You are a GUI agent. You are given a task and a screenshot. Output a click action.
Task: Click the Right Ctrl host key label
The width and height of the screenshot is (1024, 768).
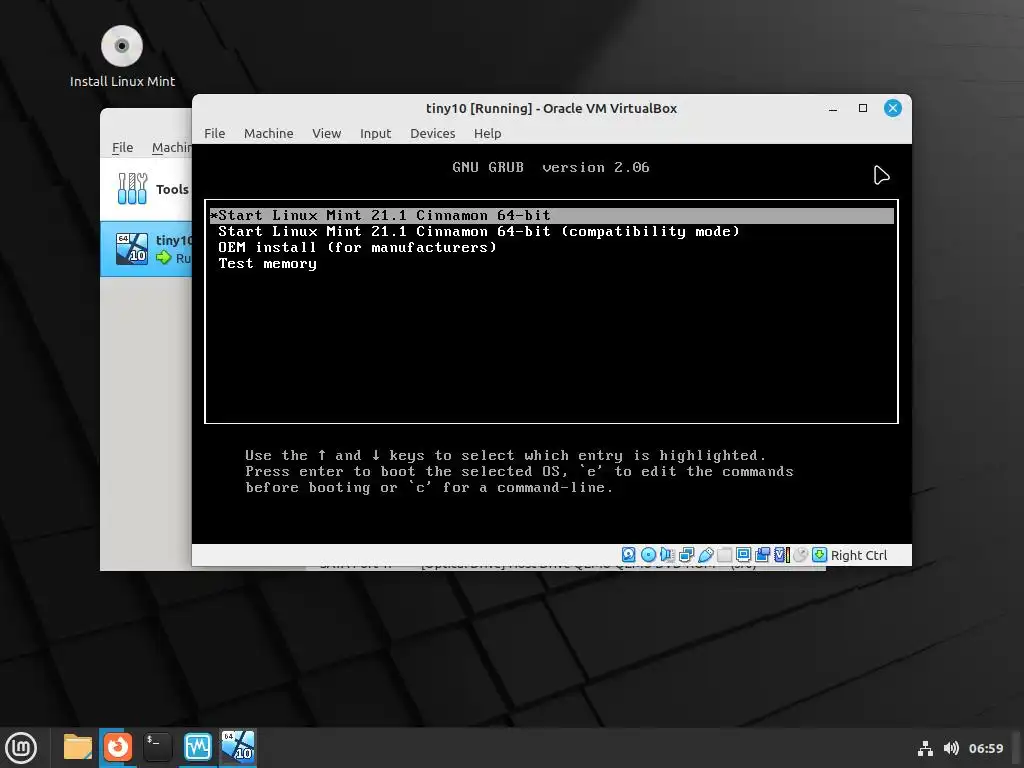(x=859, y=555)
